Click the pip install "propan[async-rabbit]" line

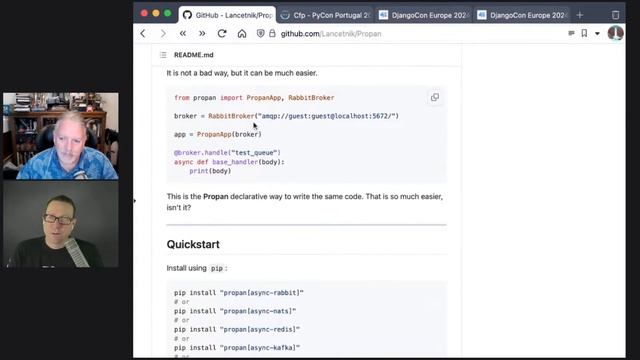click(239, 293)
